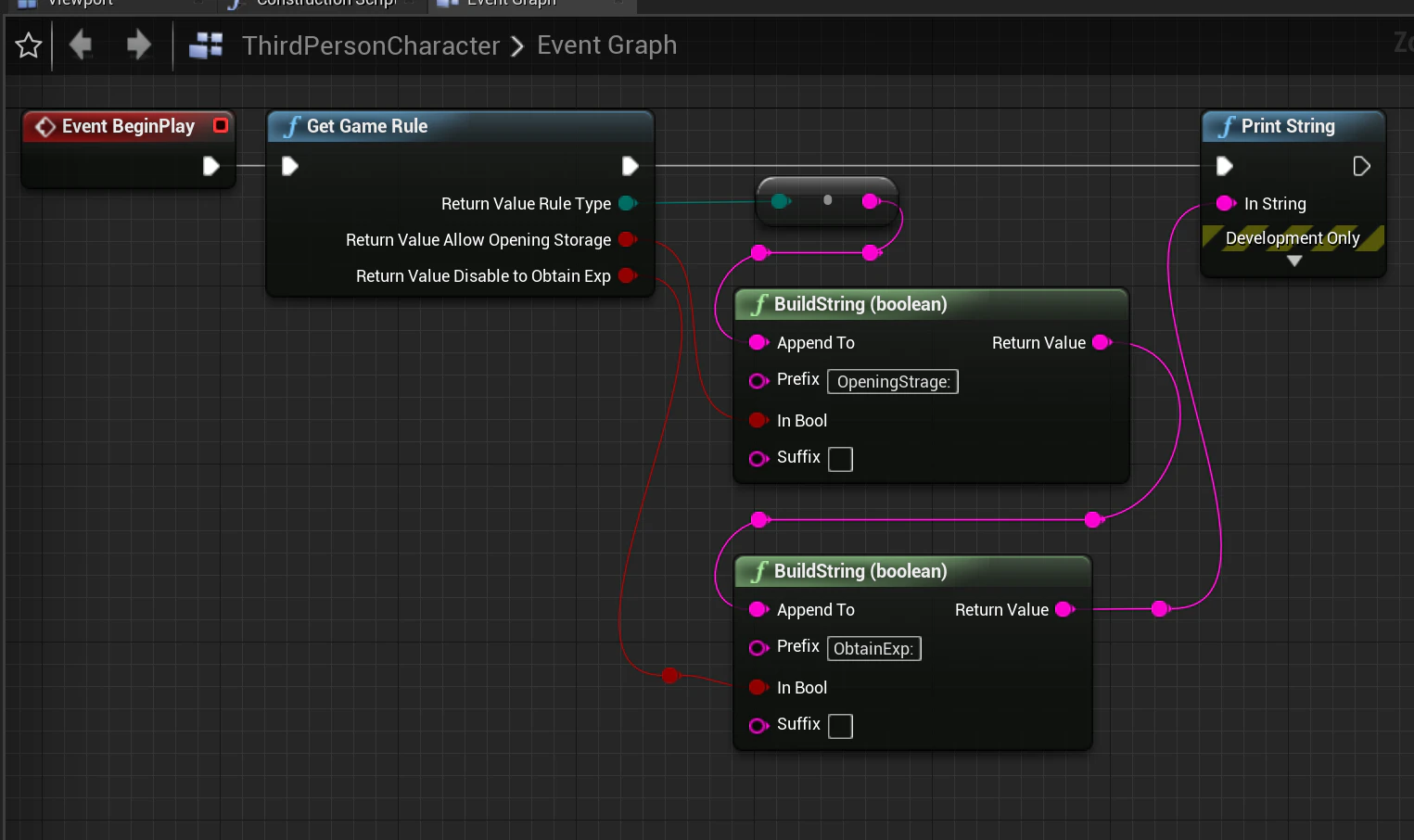Screen dimensions: 1414x840
Task: Click the blueprint graph icon beside ThirdPersonCharacter
Action: [x=206, y=45]
